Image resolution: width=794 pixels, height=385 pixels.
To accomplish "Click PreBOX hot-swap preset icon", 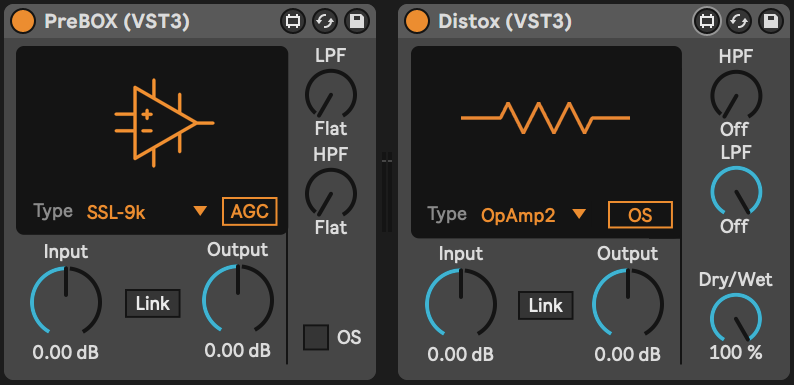I will pyautogui.click(x=325, y=21).
